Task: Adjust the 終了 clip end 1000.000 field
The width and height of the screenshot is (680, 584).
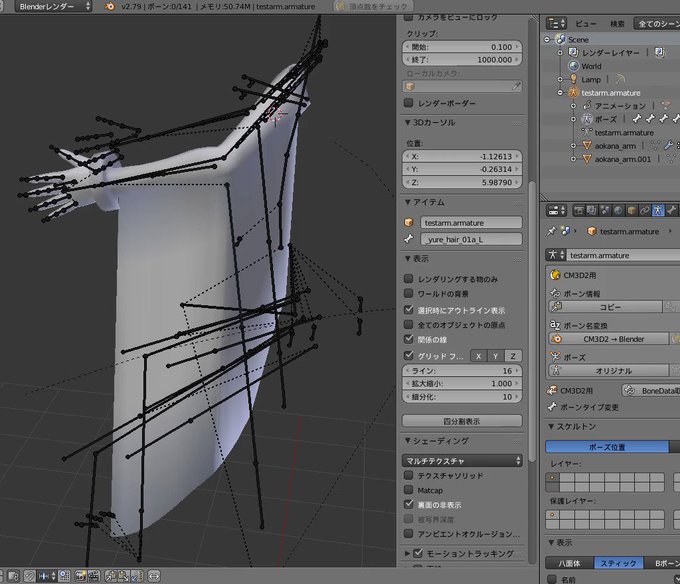Action: [x=462, y=59]
